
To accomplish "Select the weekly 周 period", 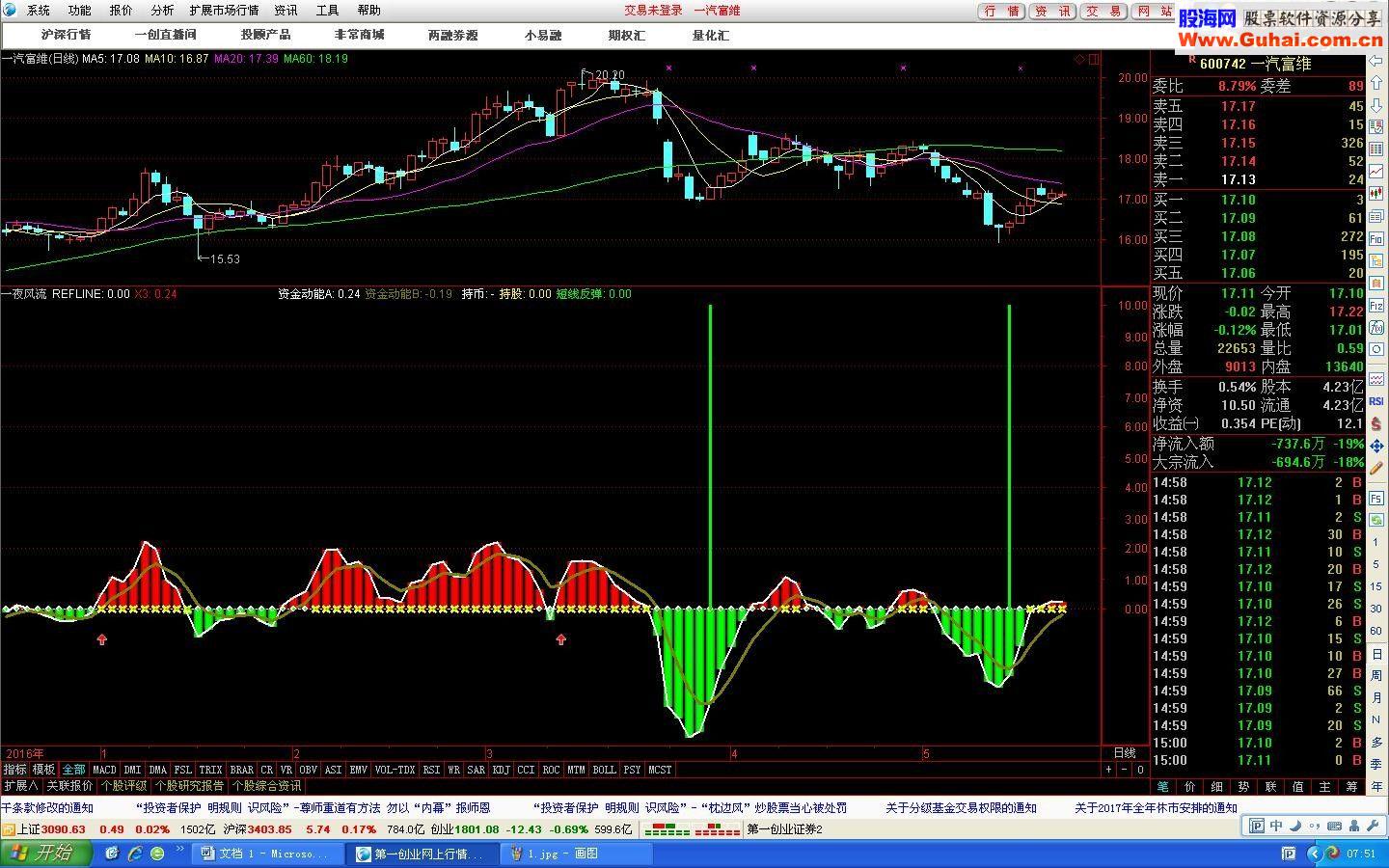I will [1376, 675].
